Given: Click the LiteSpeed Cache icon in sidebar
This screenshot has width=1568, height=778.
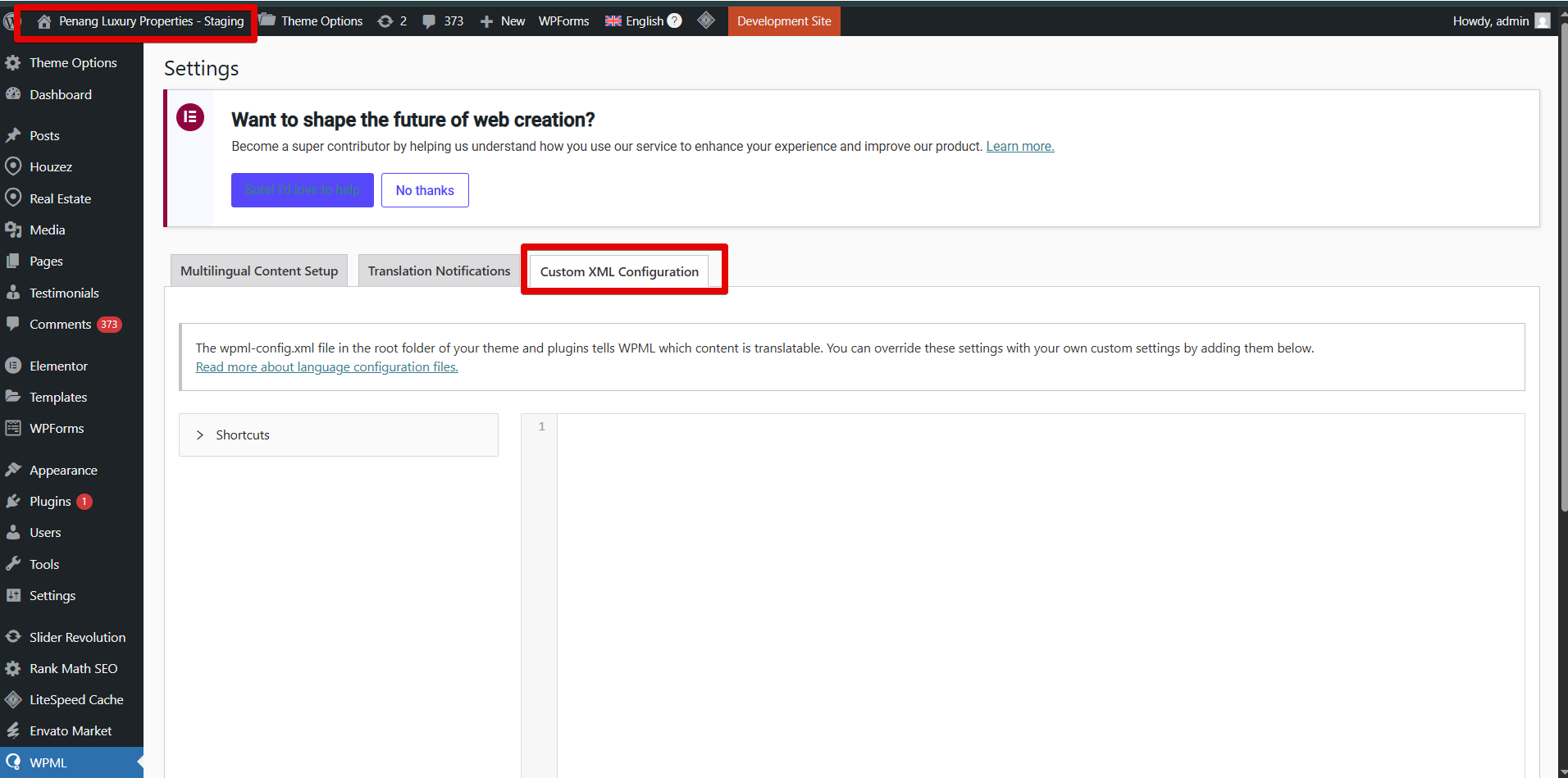Looking at the screenshot, I should point(13,699).
